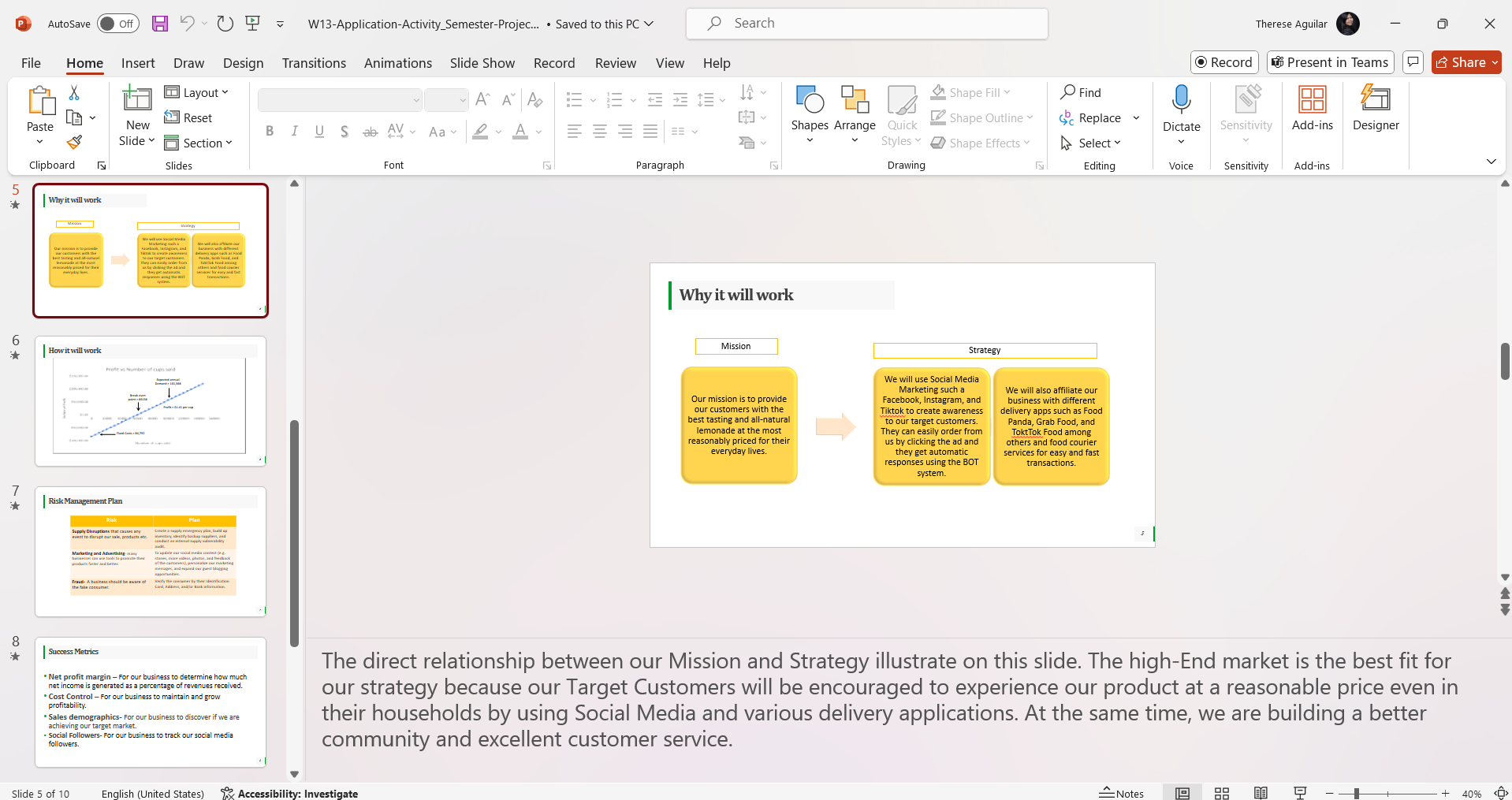Screen dimensions: 1512x800
Task: Open the Shapes gallery
Action: [x=810, y=115]
